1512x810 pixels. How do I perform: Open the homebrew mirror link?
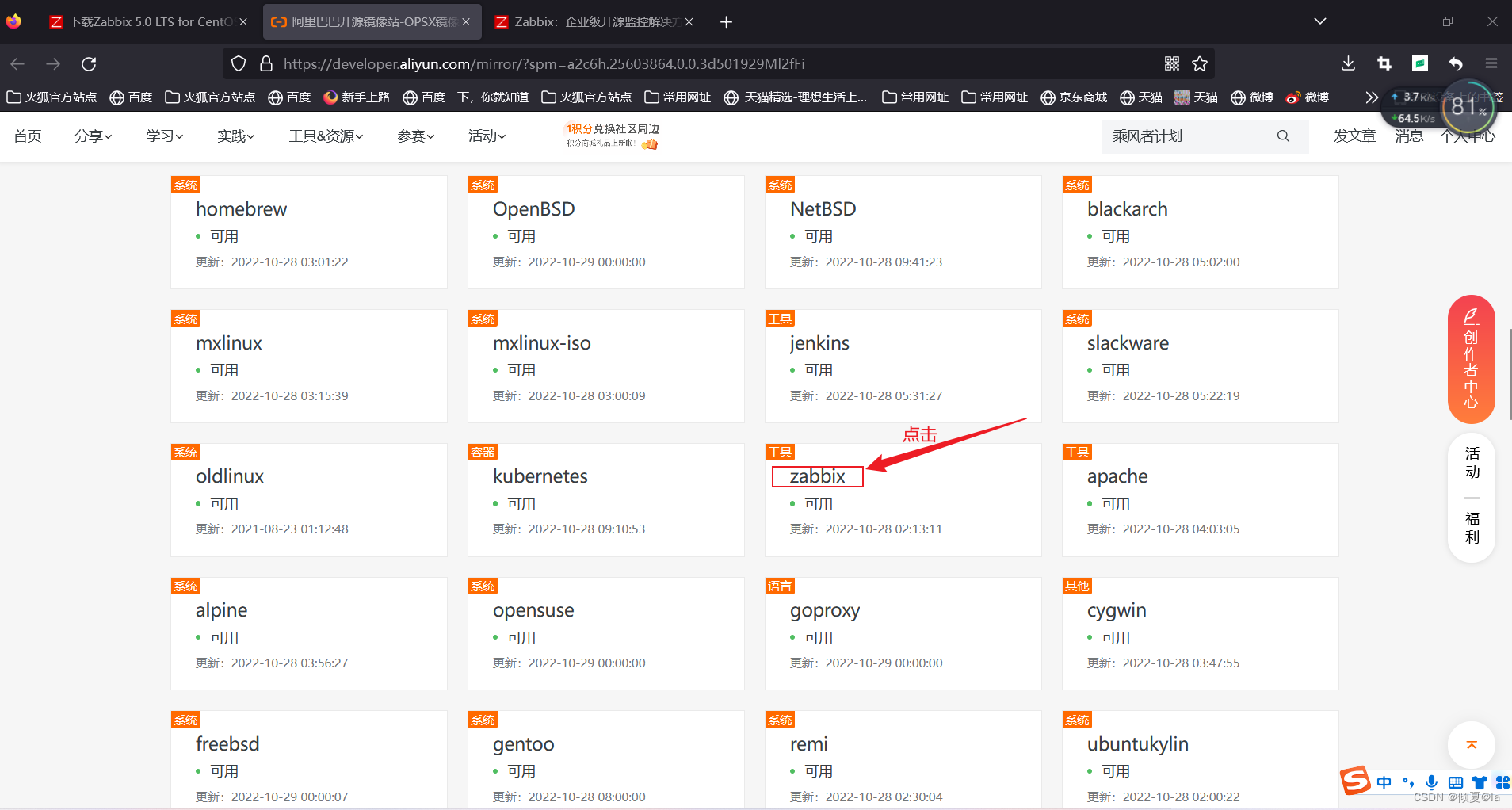[242, 209]
